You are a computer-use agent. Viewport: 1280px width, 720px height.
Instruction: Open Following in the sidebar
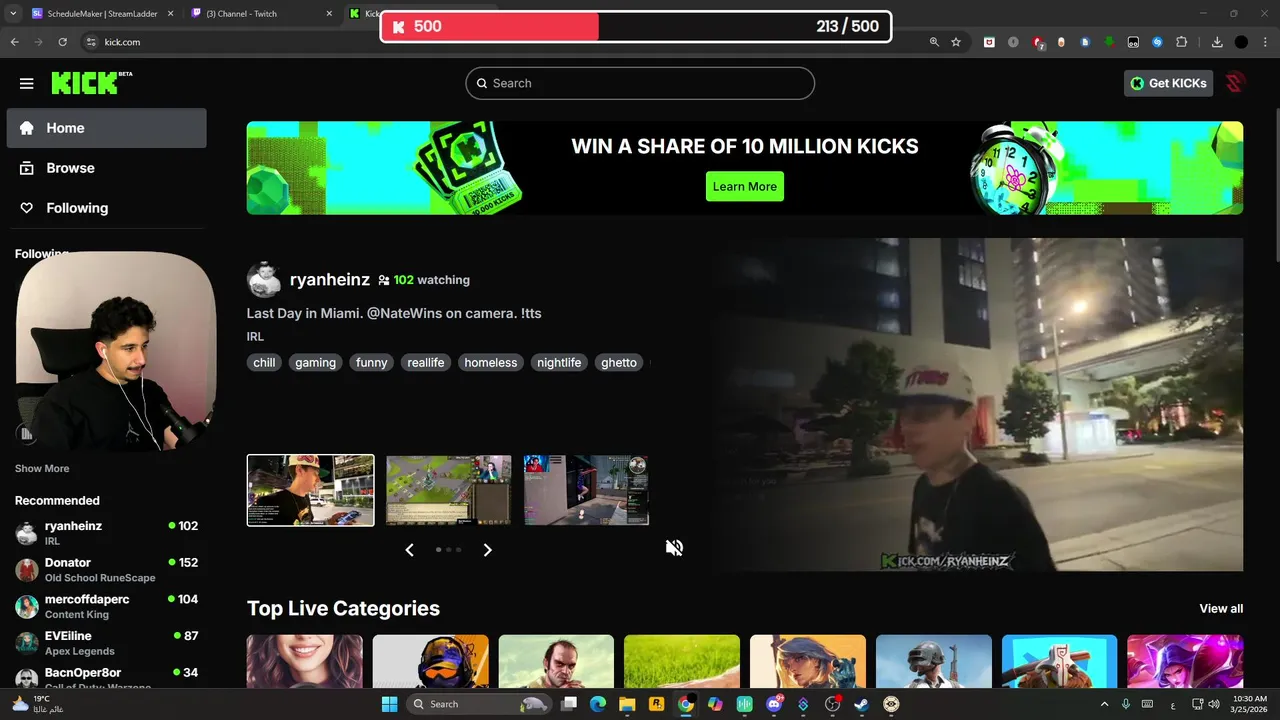[106, 208]
